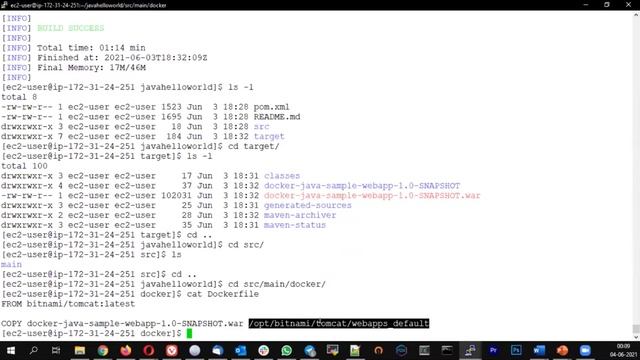Open Outlook from the taskbar
Viewport: 640px width, 360px height.
coord(240,350)
